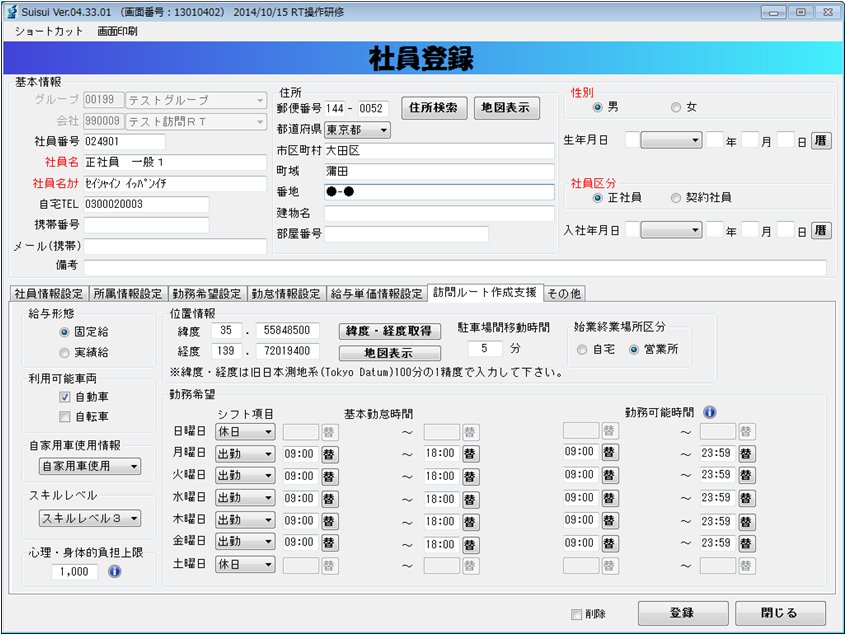The height and width of the screenshot is (635, 846).
Task: Click 替 for 金曜日 available start time
Action: coord(609,543)
